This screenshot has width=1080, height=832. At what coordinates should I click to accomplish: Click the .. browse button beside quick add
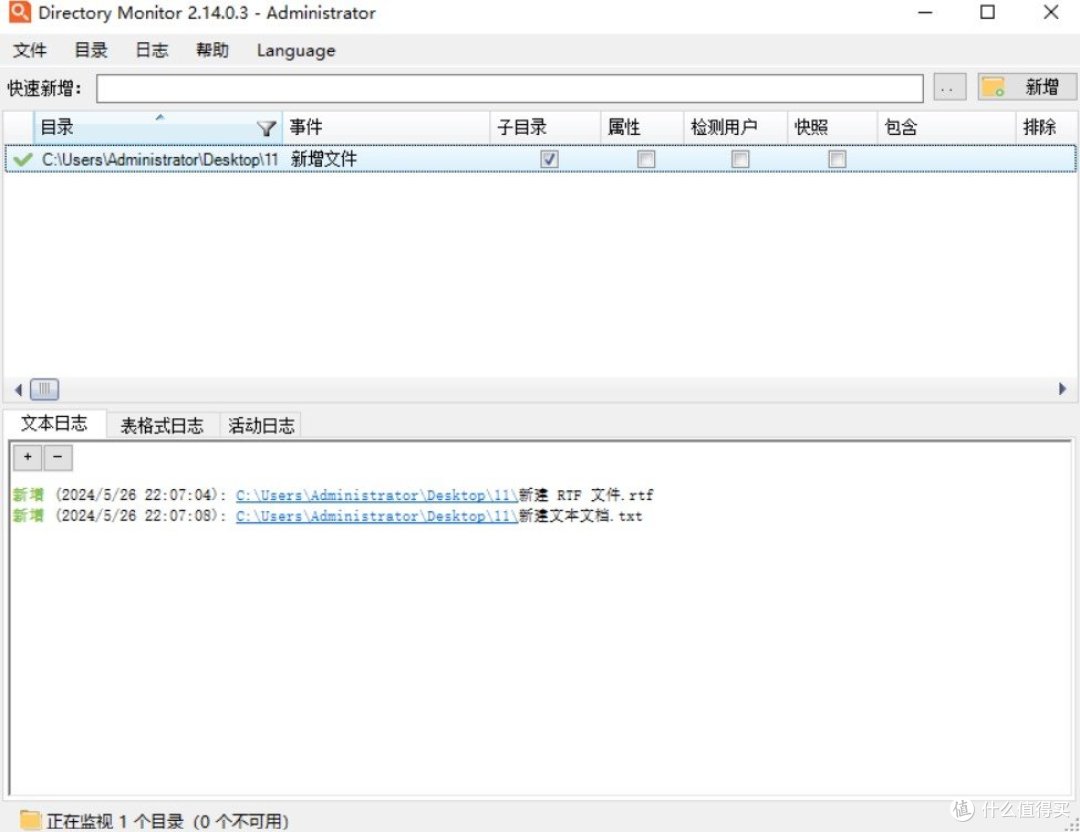click(x=948, y=87)
